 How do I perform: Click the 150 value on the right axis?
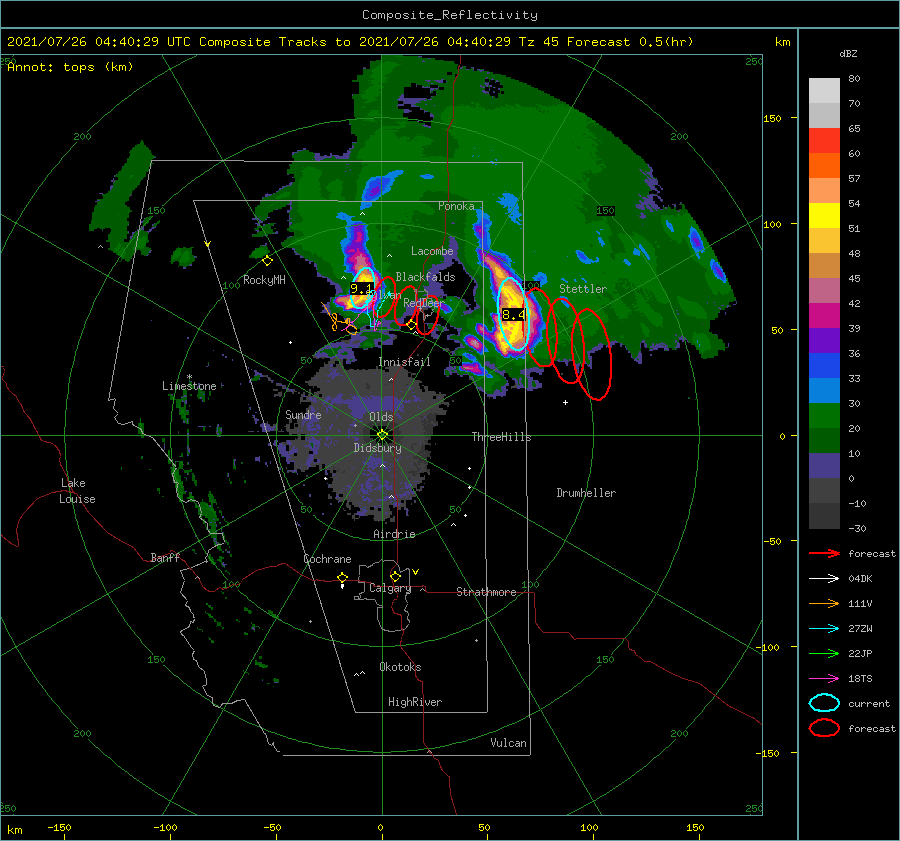[x=772, y=118]
